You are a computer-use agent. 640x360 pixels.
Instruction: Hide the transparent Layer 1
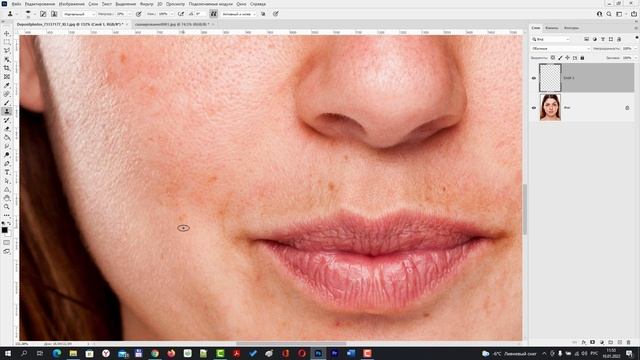pyautogui.click(x=534, y=78)
